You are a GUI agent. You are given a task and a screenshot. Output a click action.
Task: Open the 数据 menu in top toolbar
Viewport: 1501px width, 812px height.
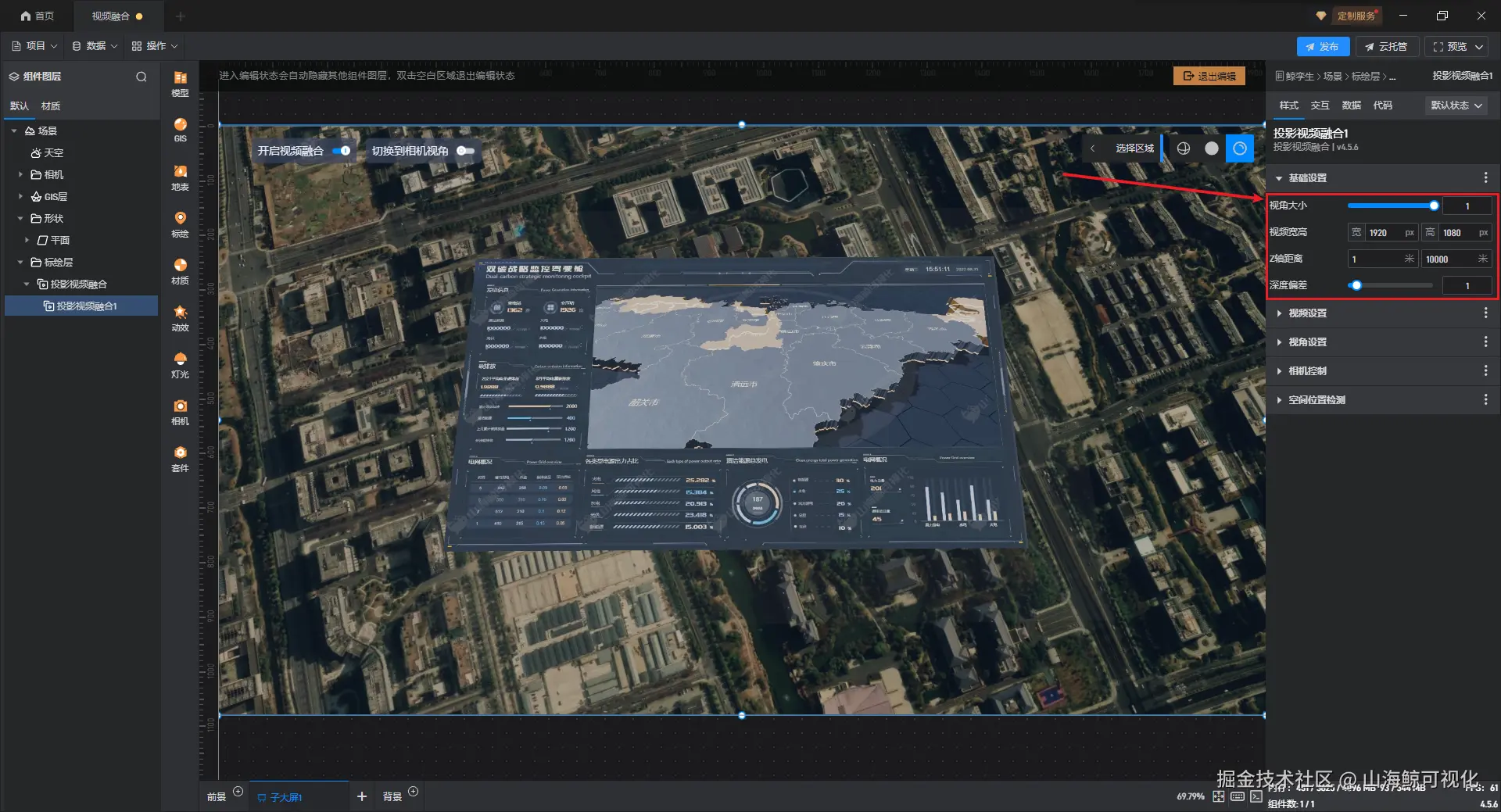coord(95,46)
